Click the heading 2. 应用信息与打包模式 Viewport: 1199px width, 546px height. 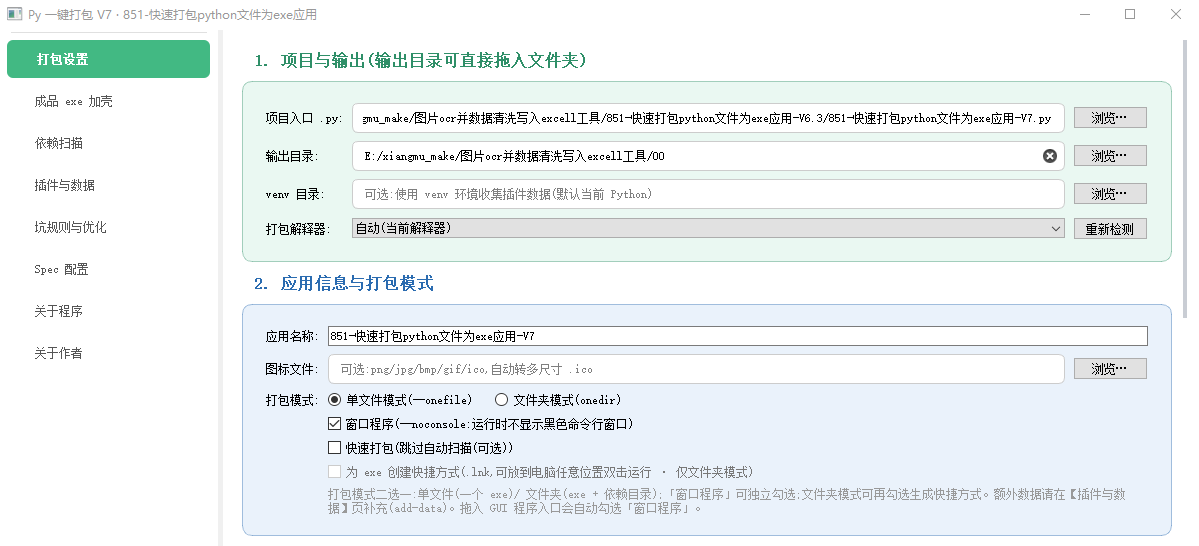(344, 284)
